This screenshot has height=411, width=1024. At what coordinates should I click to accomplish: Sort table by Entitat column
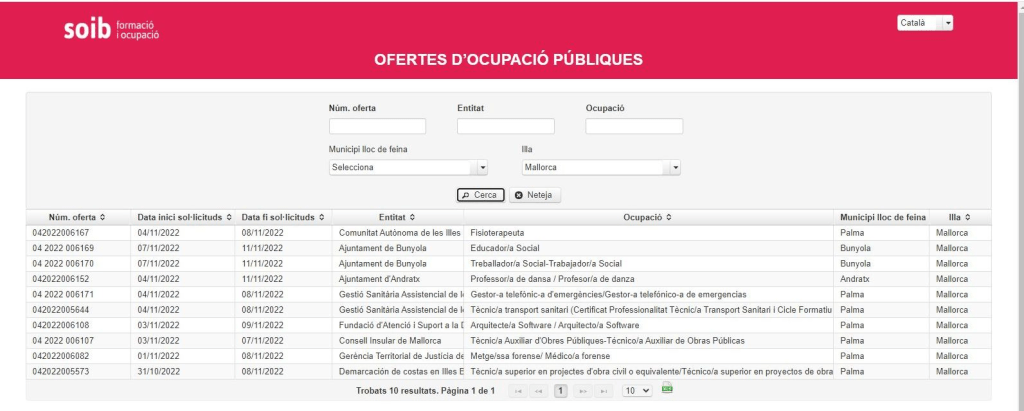click(x=398, y=217)
